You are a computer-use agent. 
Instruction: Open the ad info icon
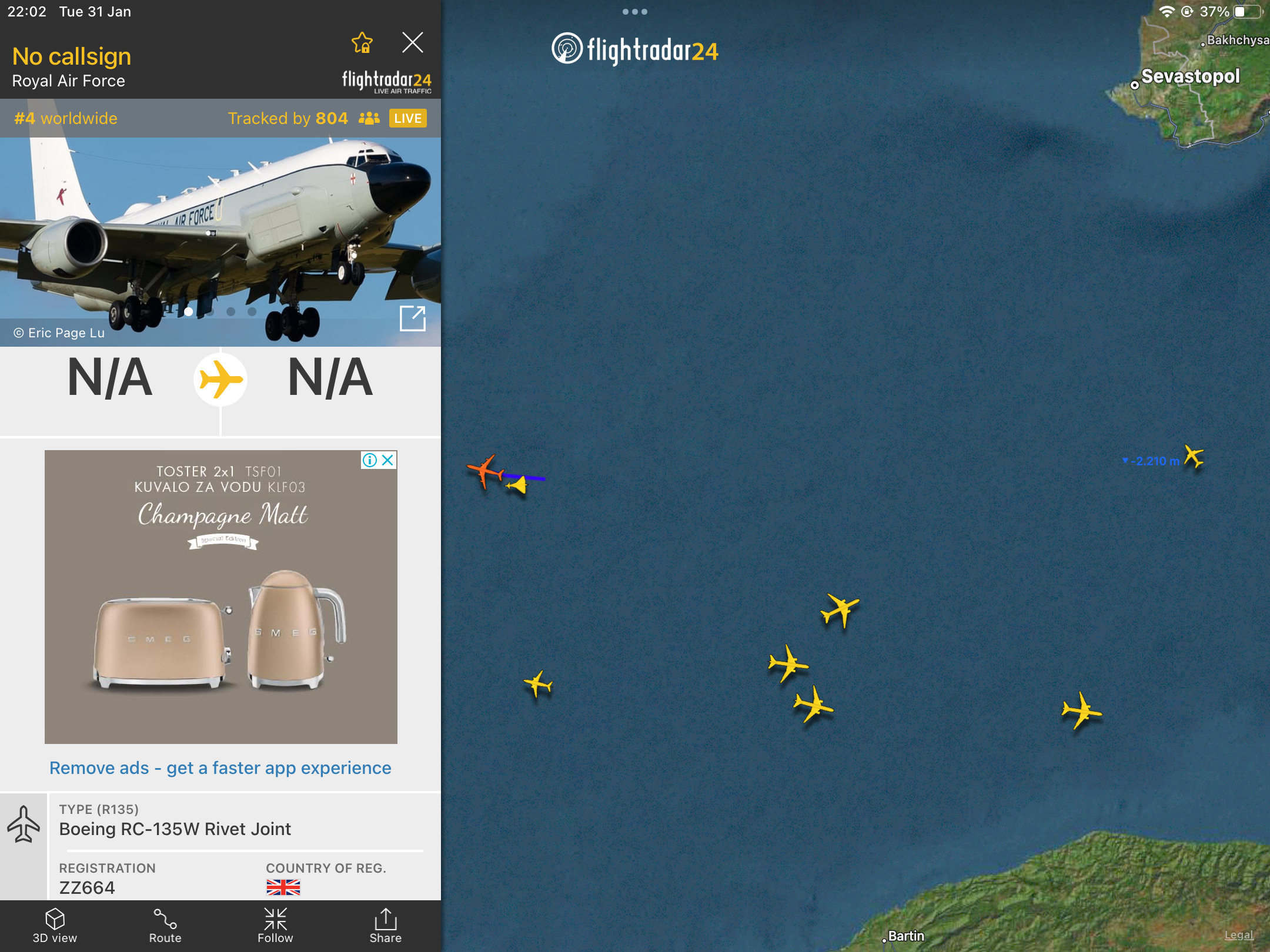point(370,460)
